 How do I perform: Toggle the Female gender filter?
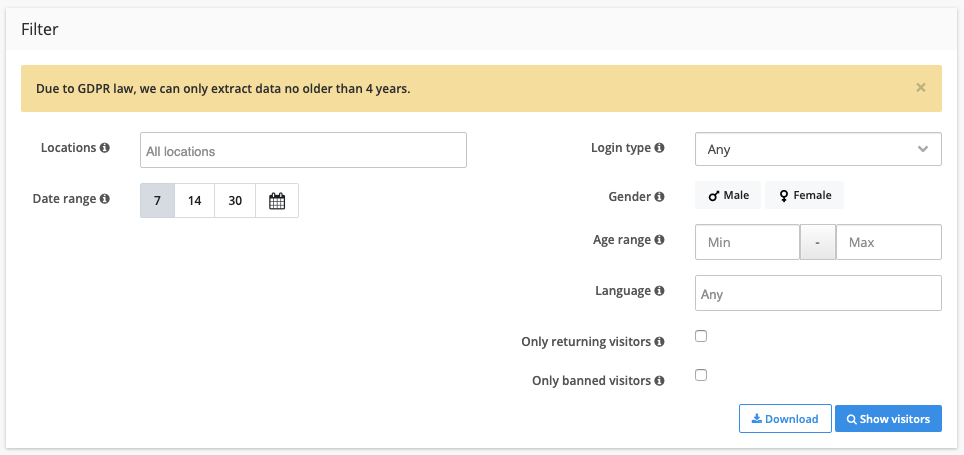(804, 196)
